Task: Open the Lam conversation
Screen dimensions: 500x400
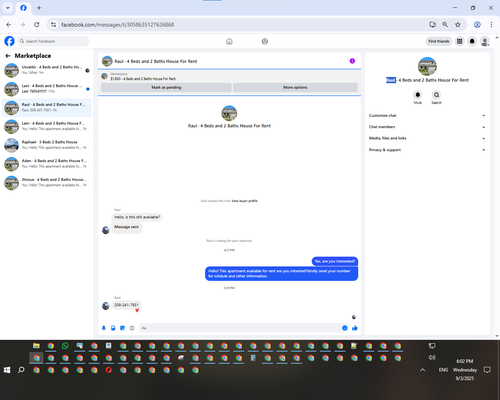Action: (47, 126)
